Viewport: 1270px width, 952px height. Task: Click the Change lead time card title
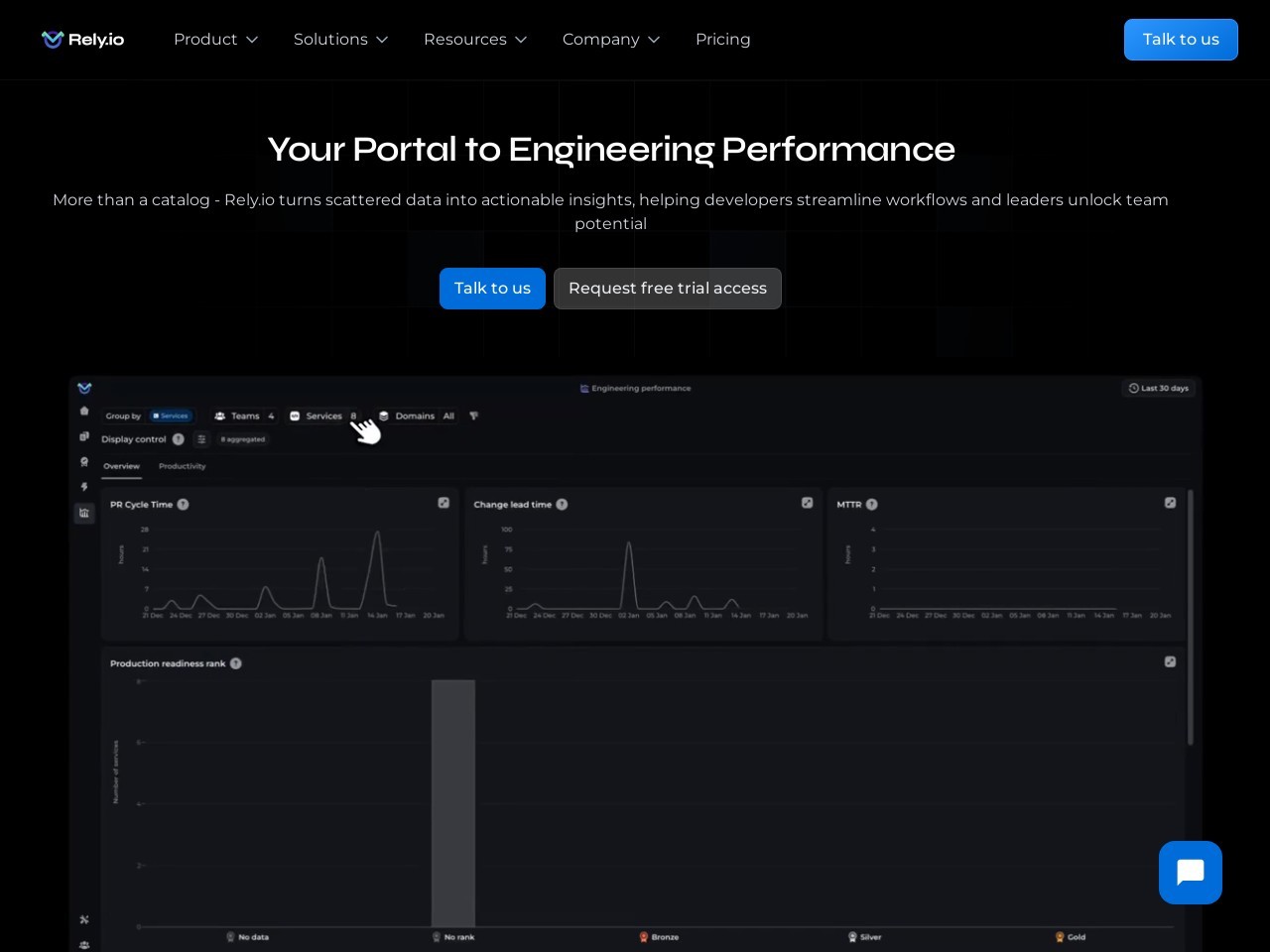pyautogui.click(x=512, y=505)
